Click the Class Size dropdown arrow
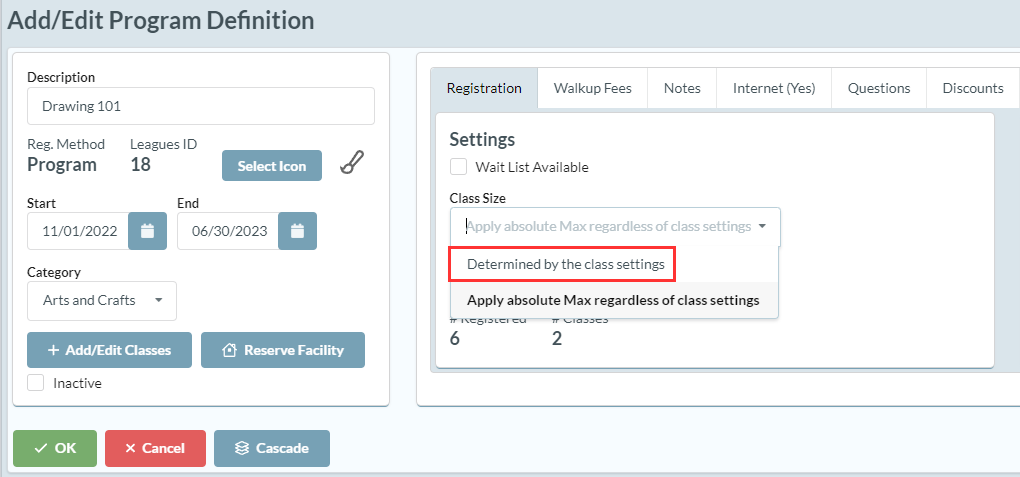 tap(762, 226)
